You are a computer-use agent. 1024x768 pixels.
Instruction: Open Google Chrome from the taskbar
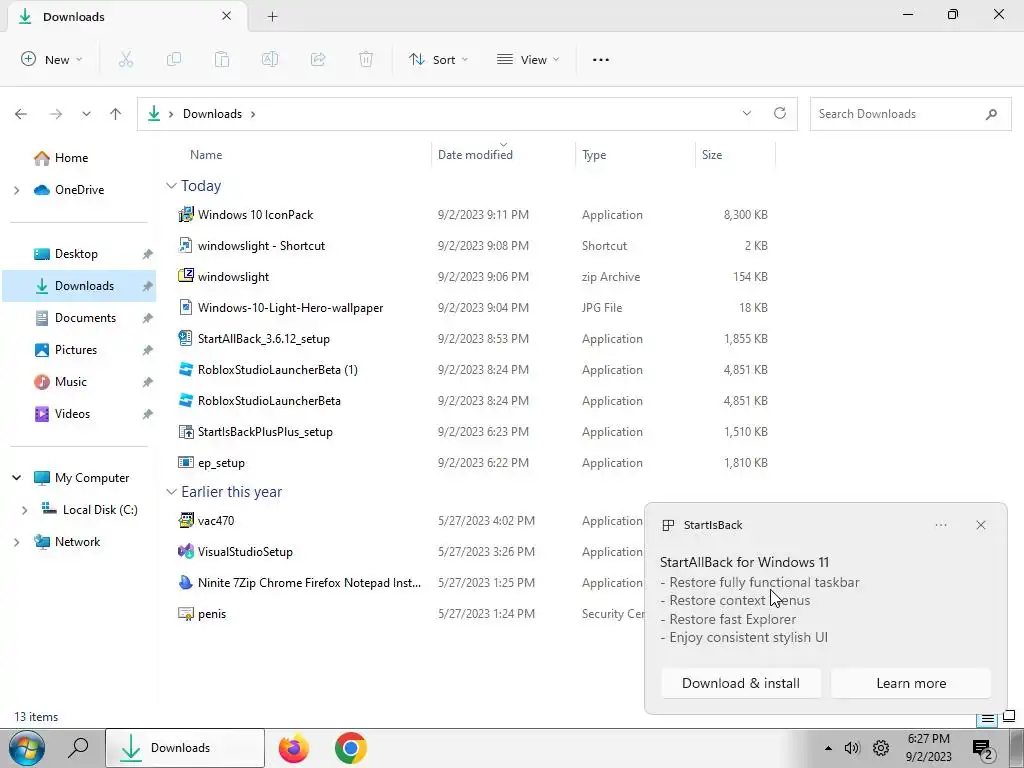tap(351, 748)
